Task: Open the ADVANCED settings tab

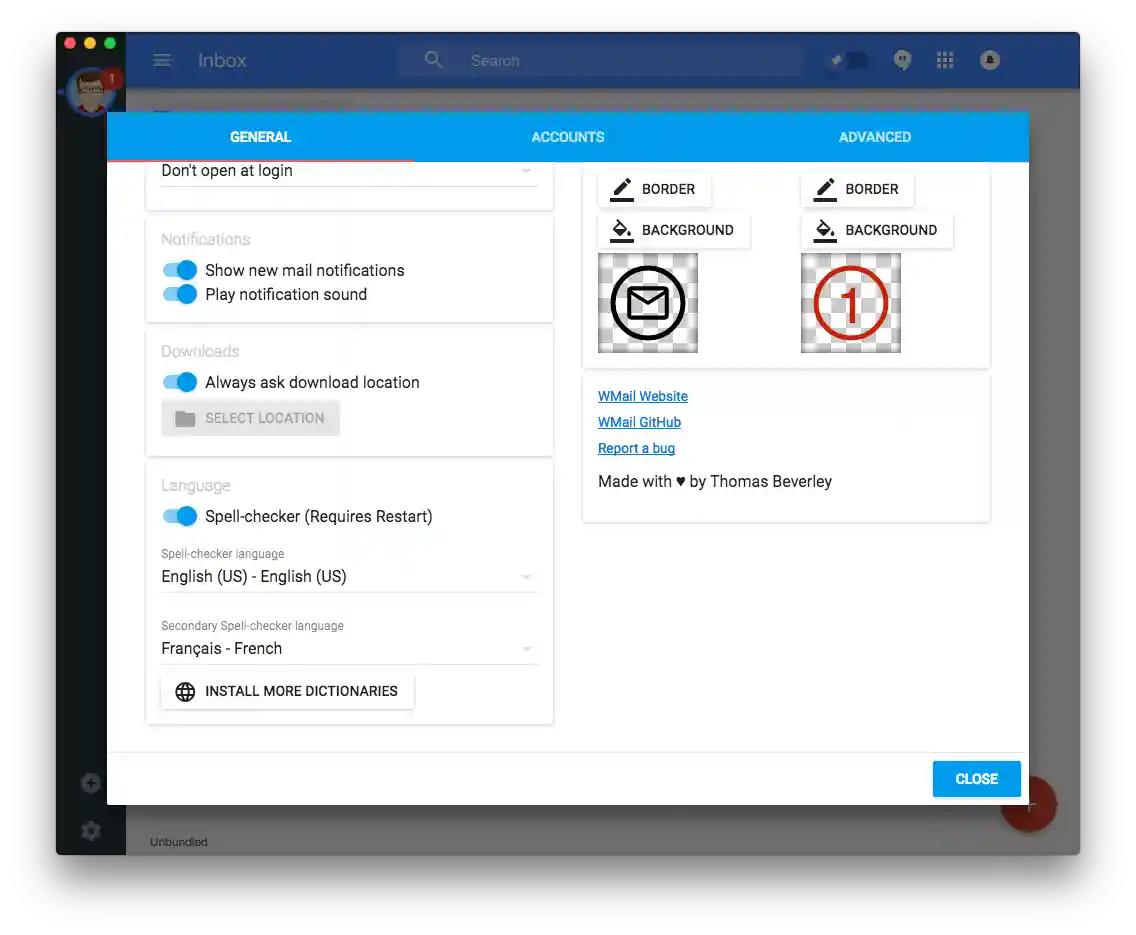Action: (874, 137)
